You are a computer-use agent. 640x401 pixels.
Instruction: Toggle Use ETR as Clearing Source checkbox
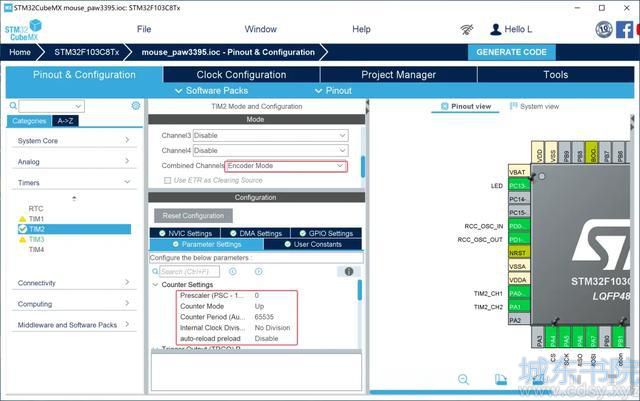pyautogui.click(x=167, y=180)
